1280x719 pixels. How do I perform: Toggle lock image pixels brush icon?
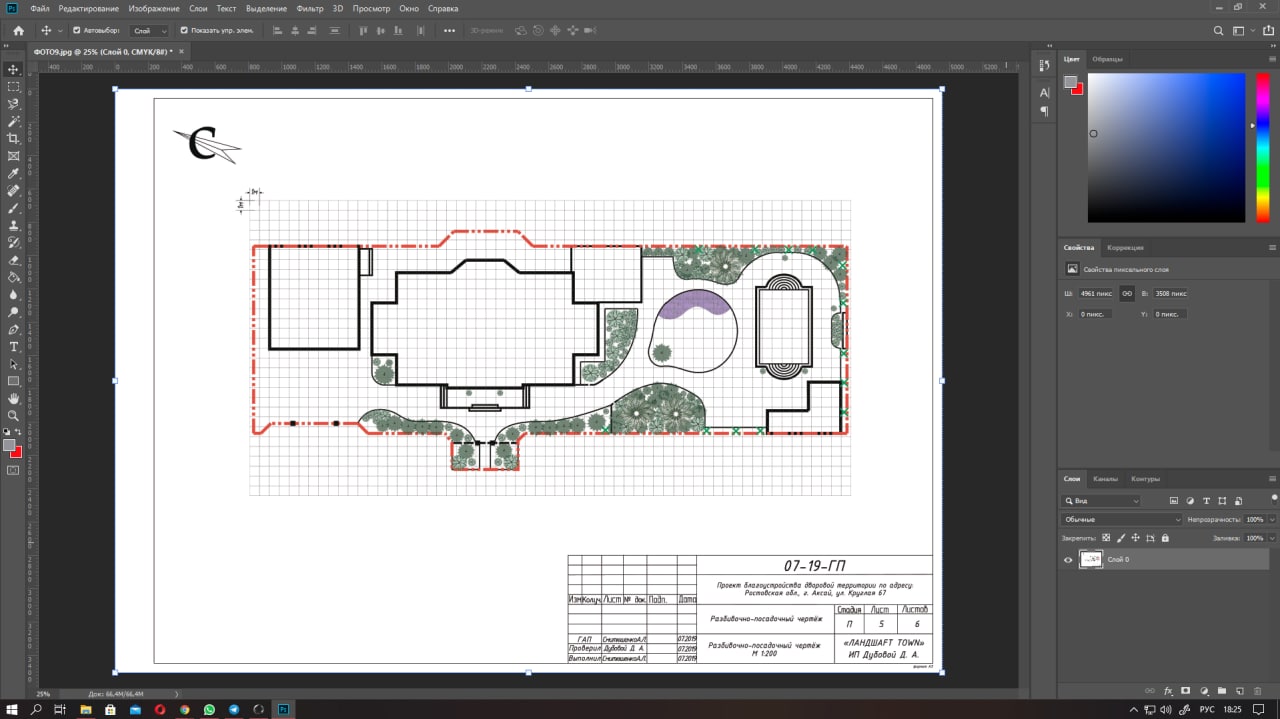pyautogui.click(x=1120, y=538)
